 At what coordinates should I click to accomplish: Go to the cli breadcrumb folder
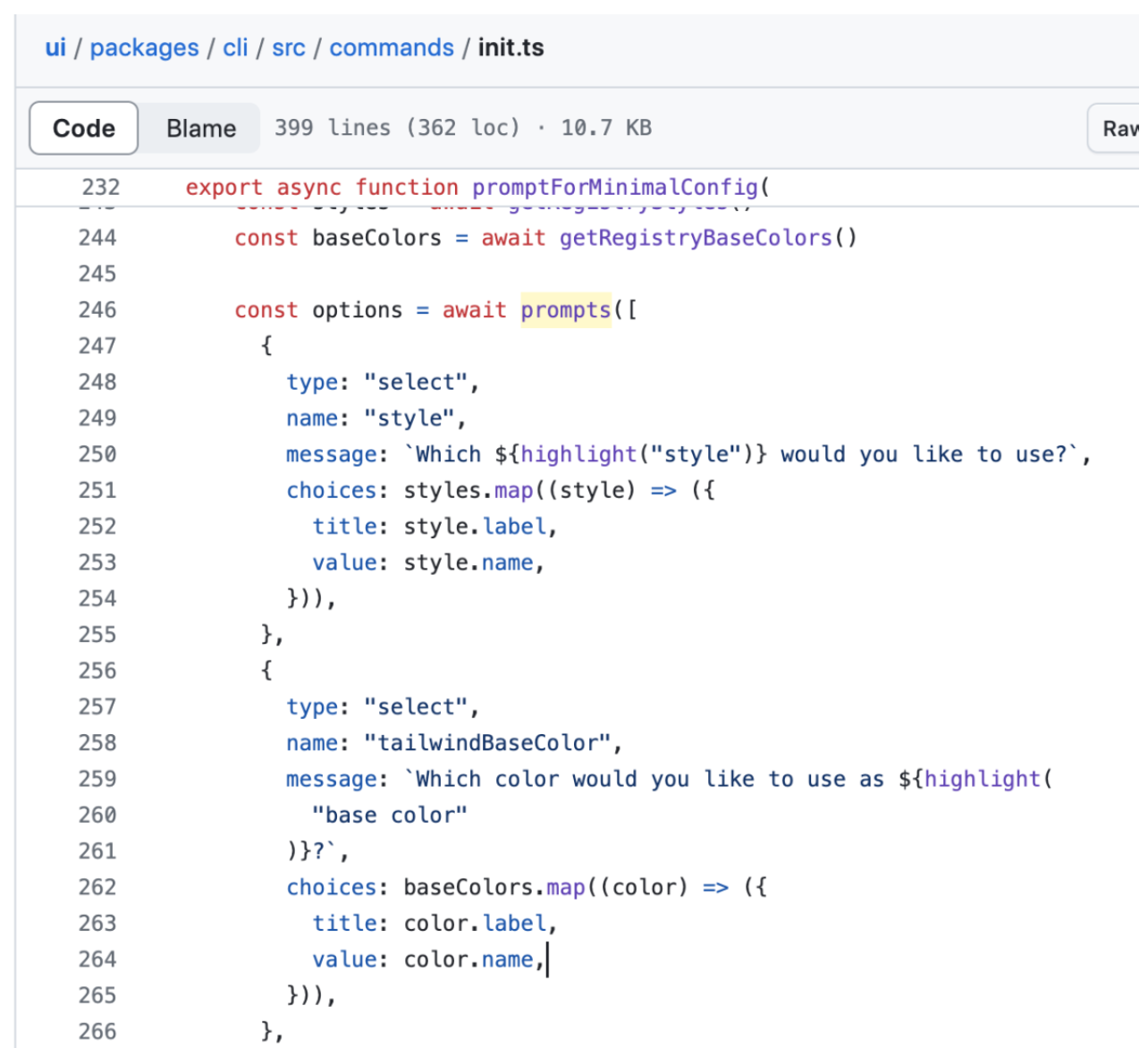coord(235,47)
